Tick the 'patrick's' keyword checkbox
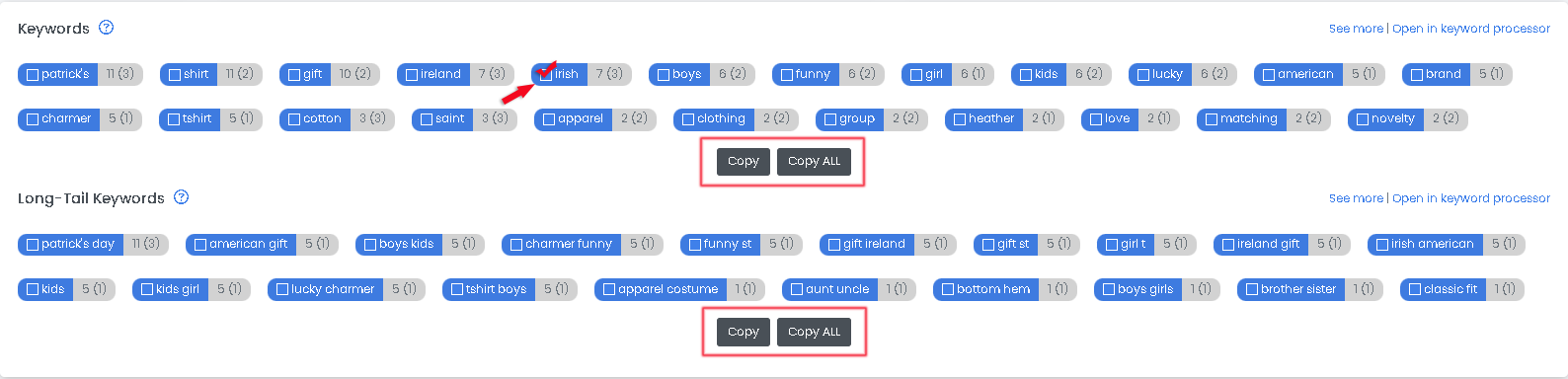Image resolution: width=1568 pixels, height=379 pixels. coord(33,74)
